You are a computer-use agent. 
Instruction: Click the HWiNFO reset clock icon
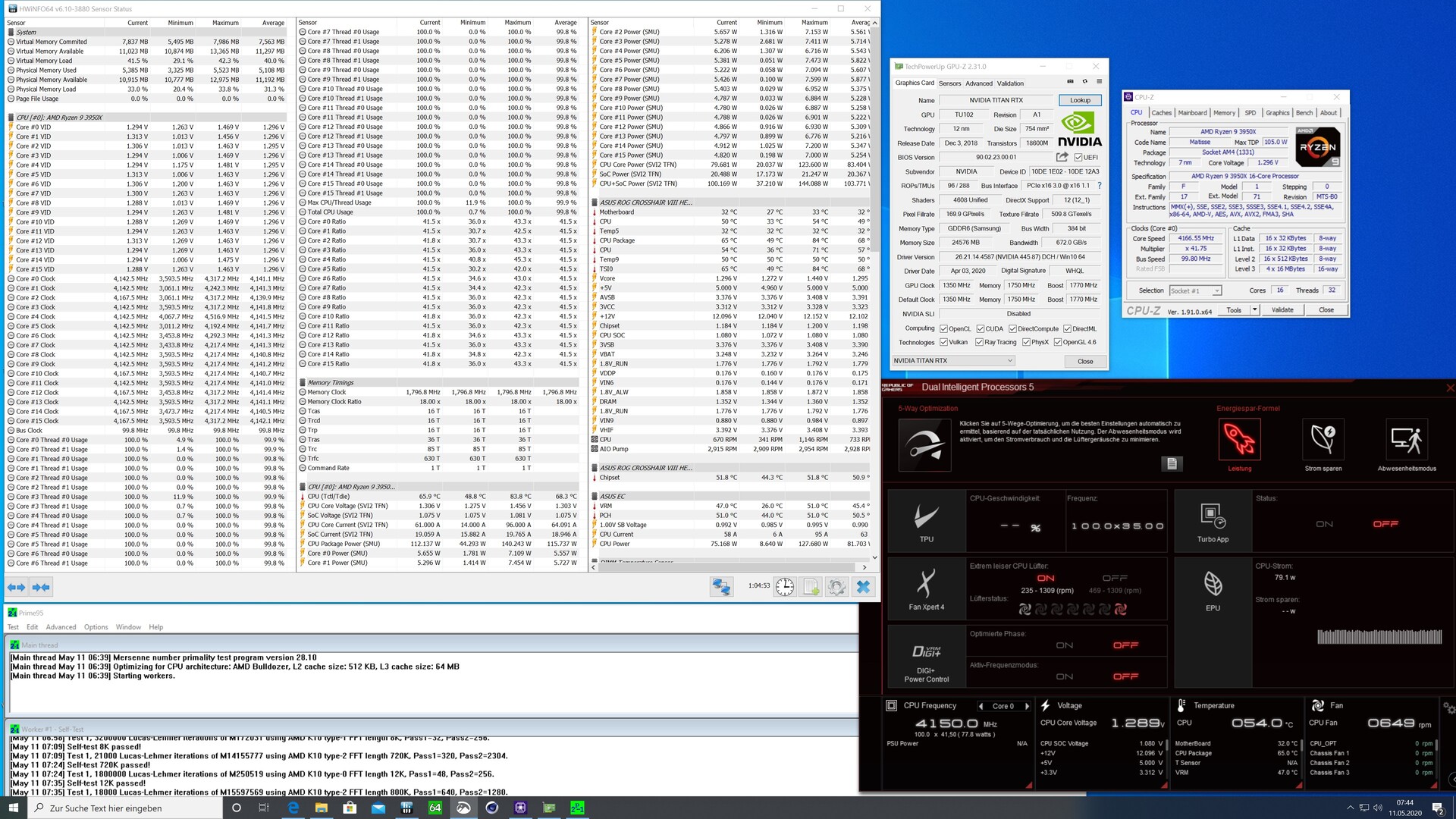pyautogui.click(x=785, y=586)
